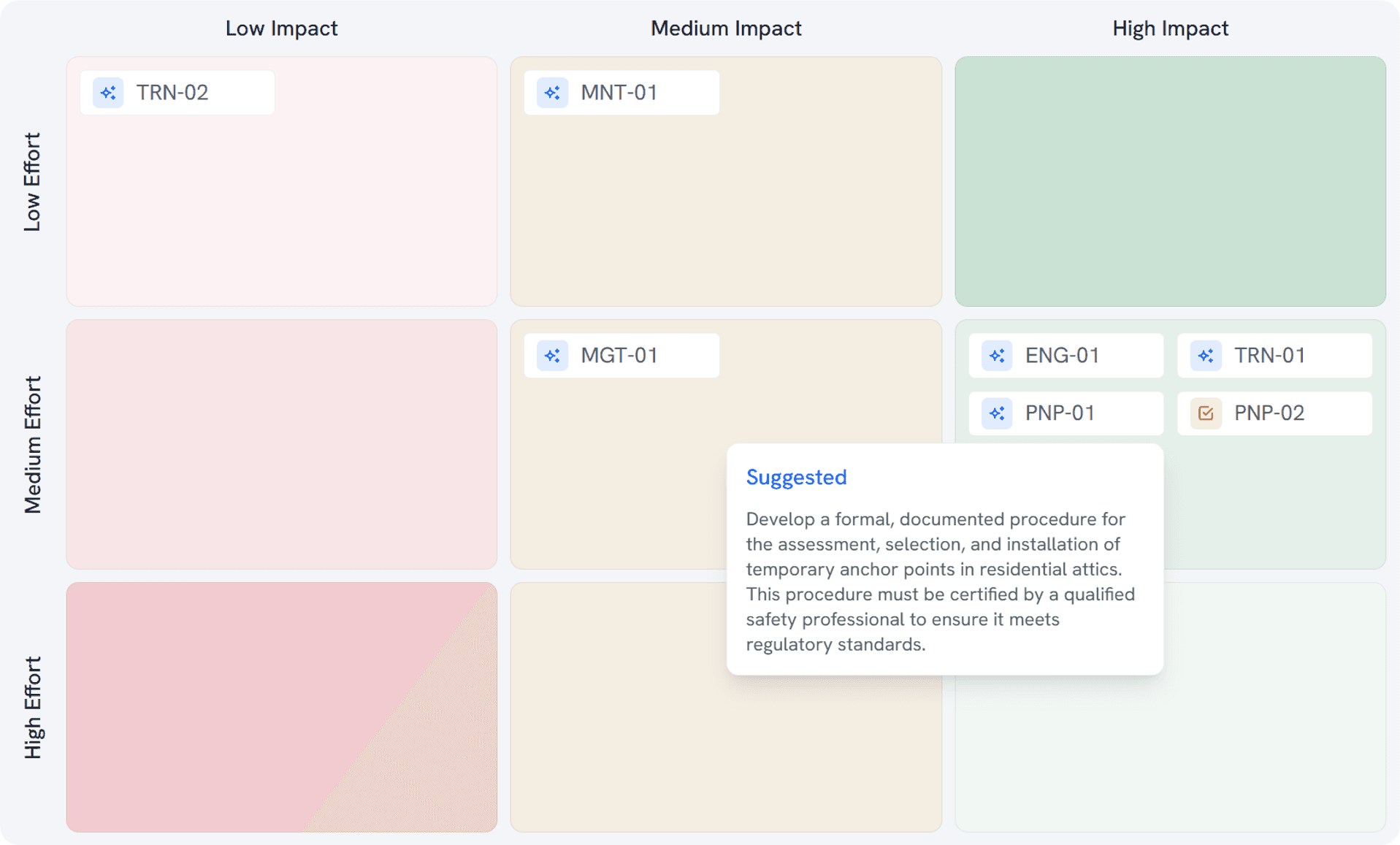
Task: Open the MNT-01 action card
Action: 621,93
